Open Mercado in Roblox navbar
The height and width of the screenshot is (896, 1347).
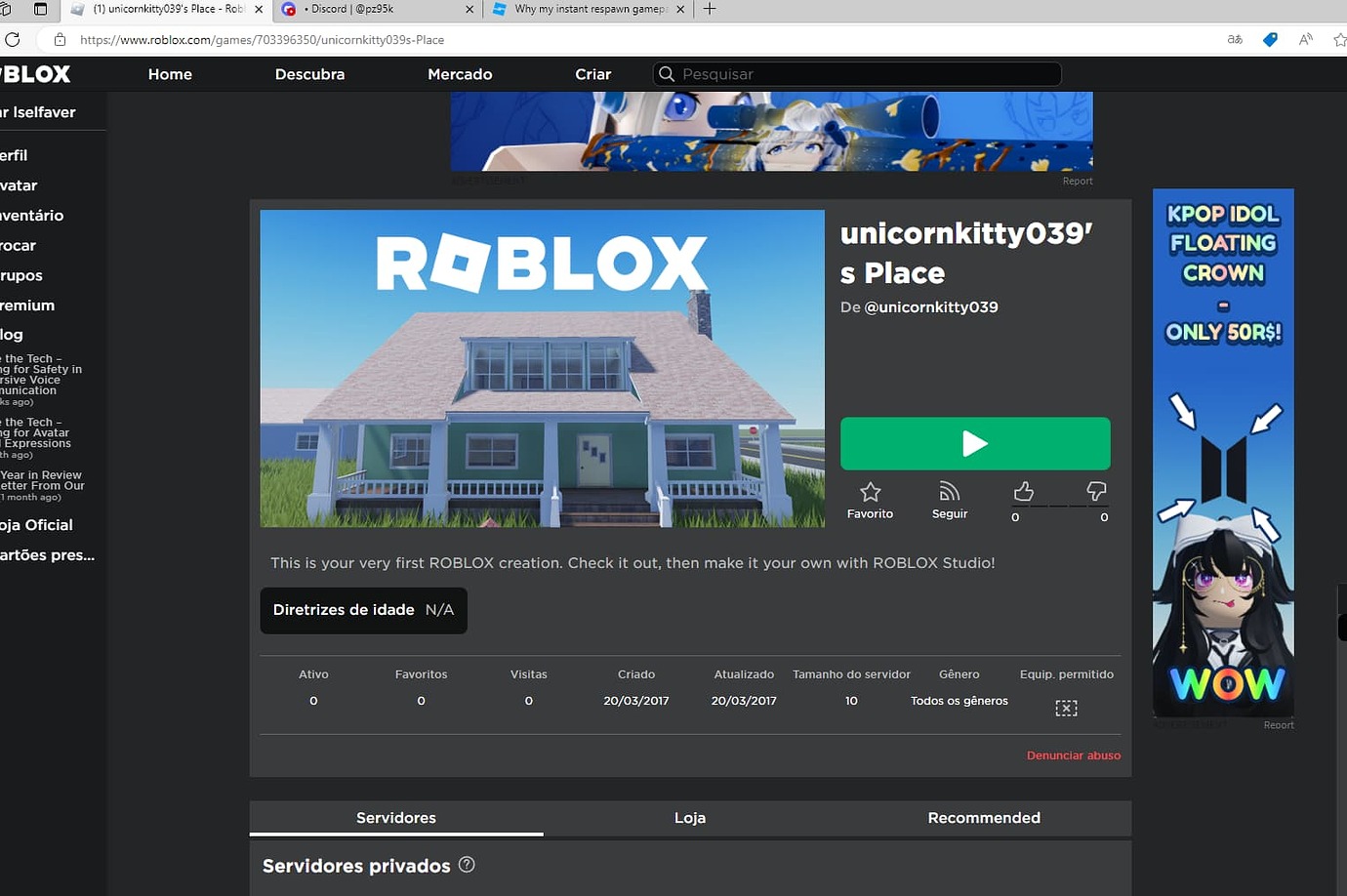[460, 74]
